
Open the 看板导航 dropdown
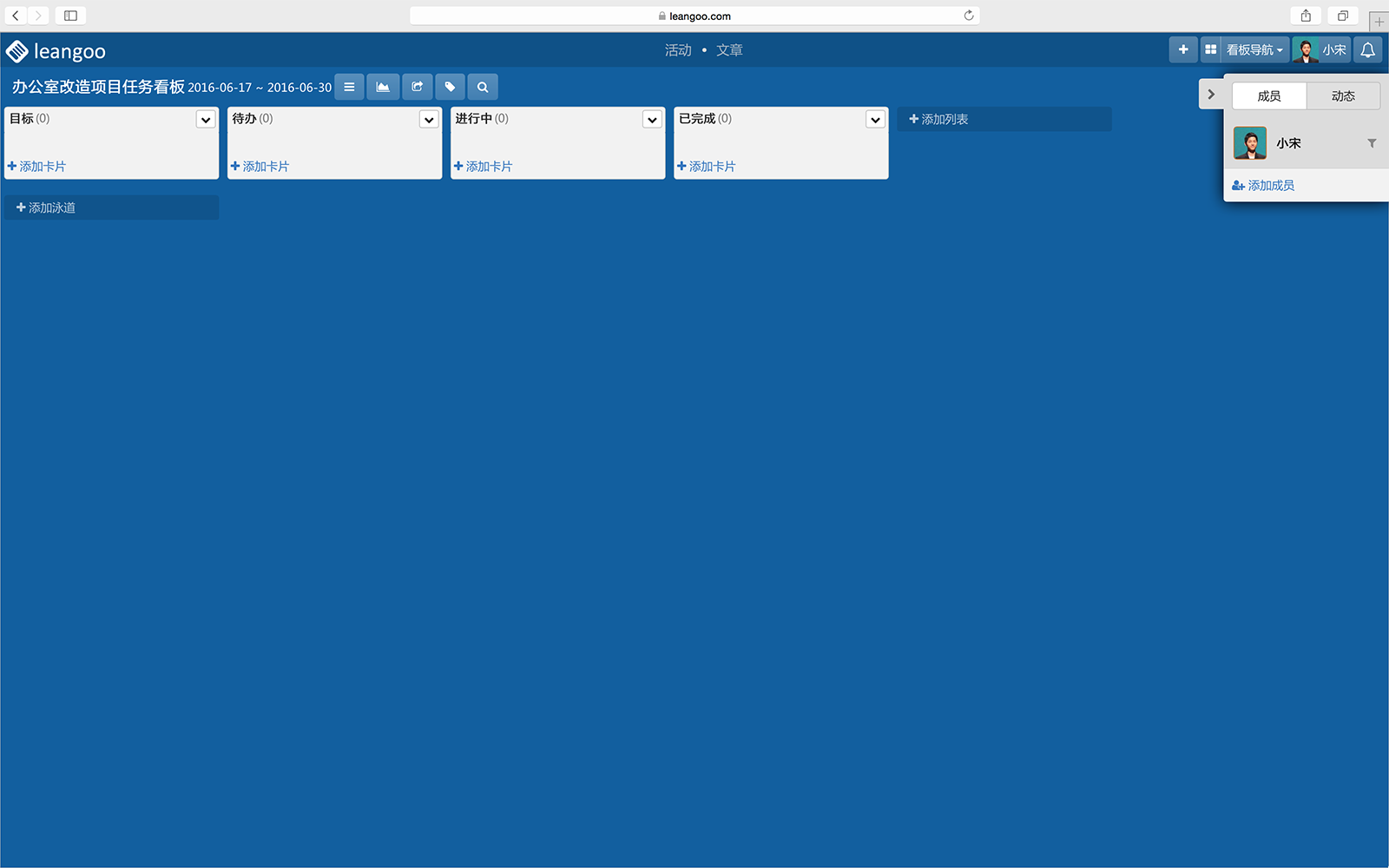[x=1254, y=49]
